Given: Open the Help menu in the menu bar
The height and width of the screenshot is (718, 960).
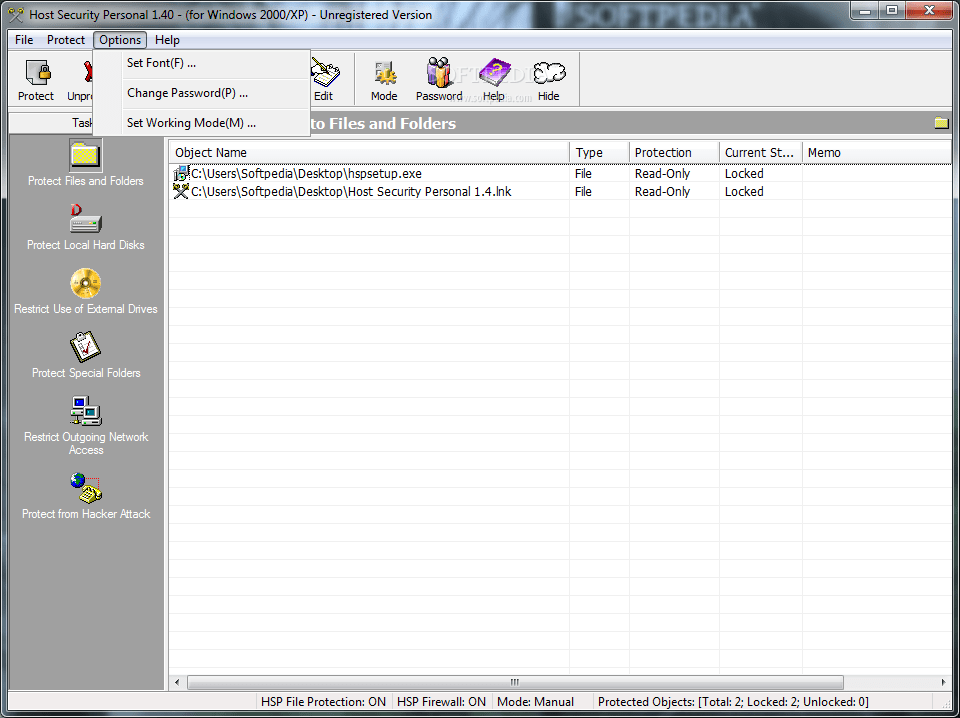Looking at the screenshot, I should 167,40.
